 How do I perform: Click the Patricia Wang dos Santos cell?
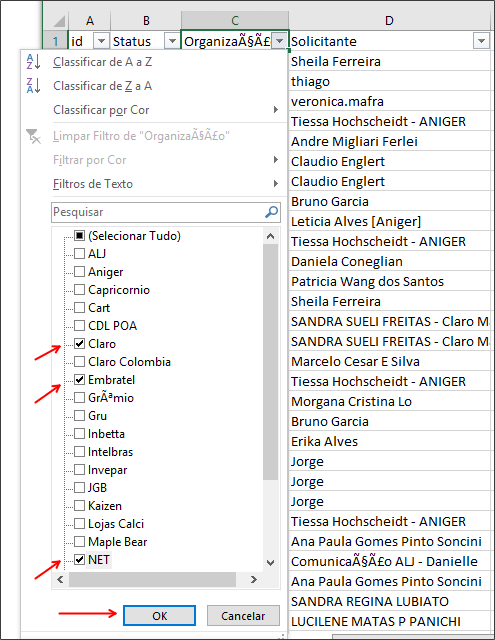pyautogui.click(x=389, y=281)
